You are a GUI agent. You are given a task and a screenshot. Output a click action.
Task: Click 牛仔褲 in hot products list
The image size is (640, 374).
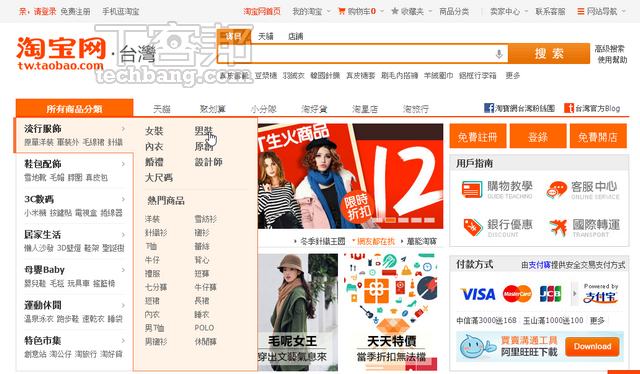[206, 287]
